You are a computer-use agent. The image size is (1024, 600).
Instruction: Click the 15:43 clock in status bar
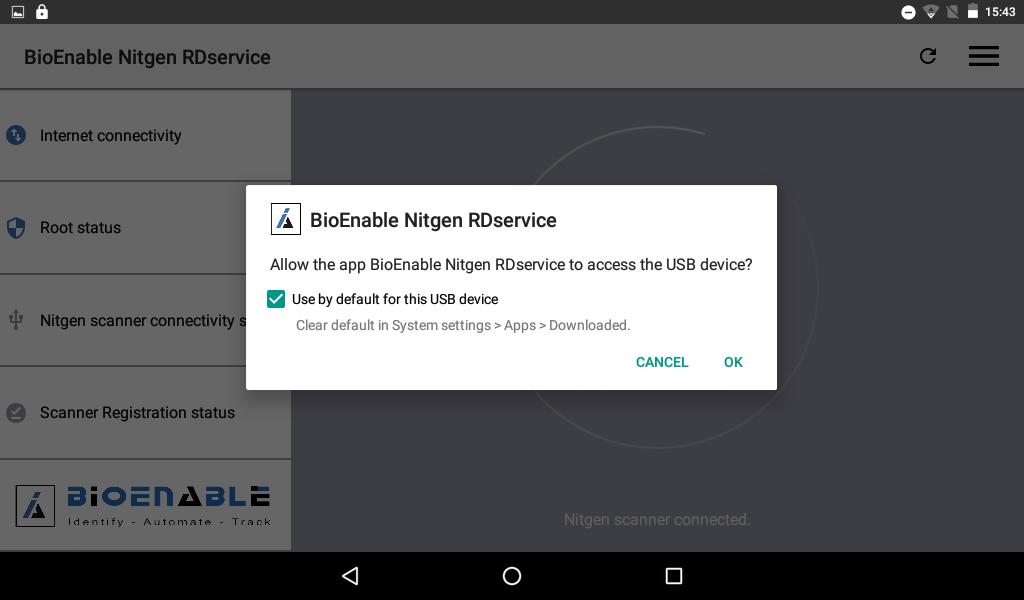tap(1000, 12)
